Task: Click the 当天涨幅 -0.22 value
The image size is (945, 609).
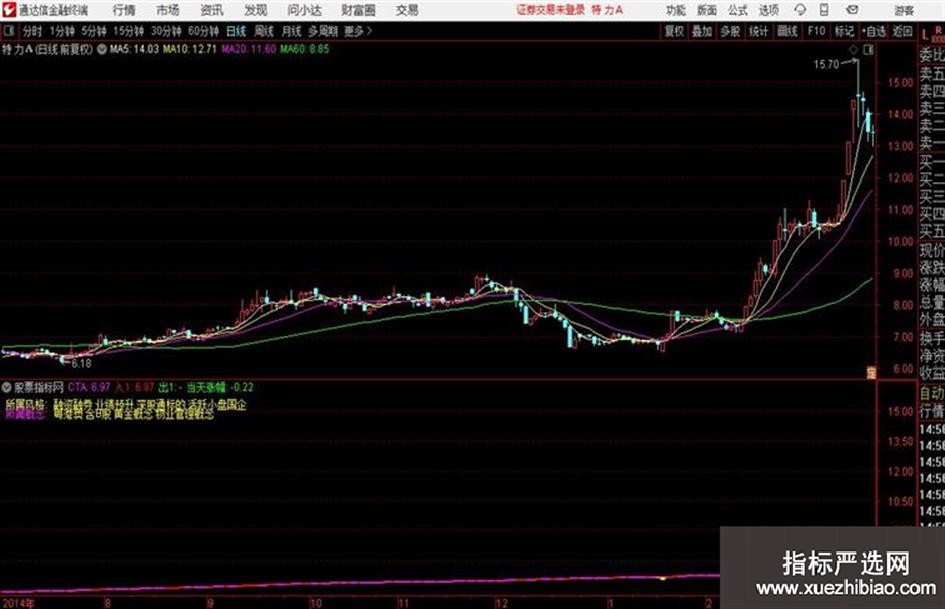Action: 220,387
